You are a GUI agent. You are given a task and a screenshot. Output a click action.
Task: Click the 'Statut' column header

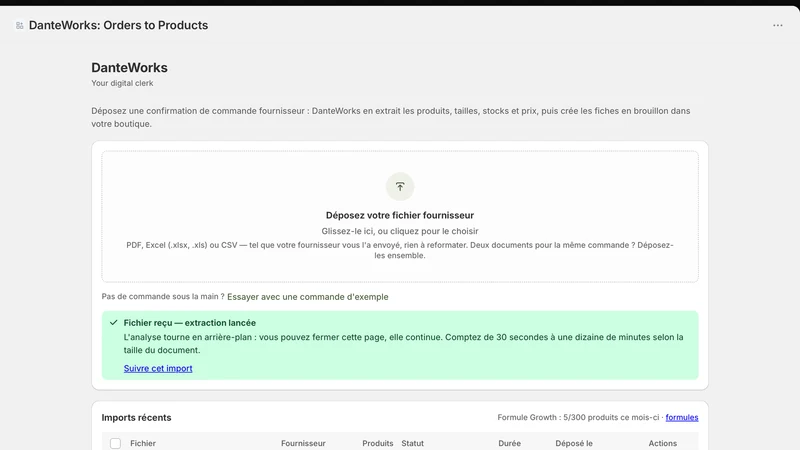(412, 443)
